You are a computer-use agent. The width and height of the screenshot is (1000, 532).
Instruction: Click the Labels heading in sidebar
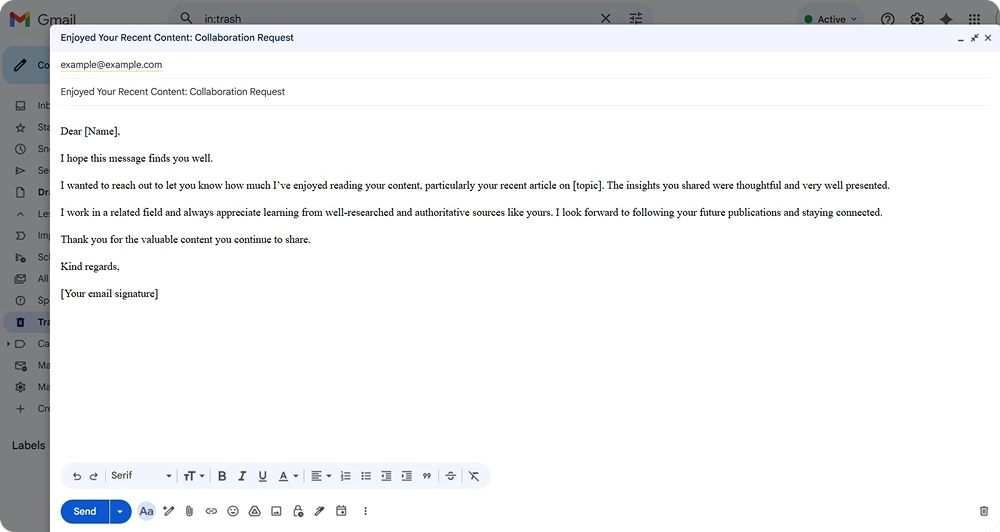(x=29, y=445)
